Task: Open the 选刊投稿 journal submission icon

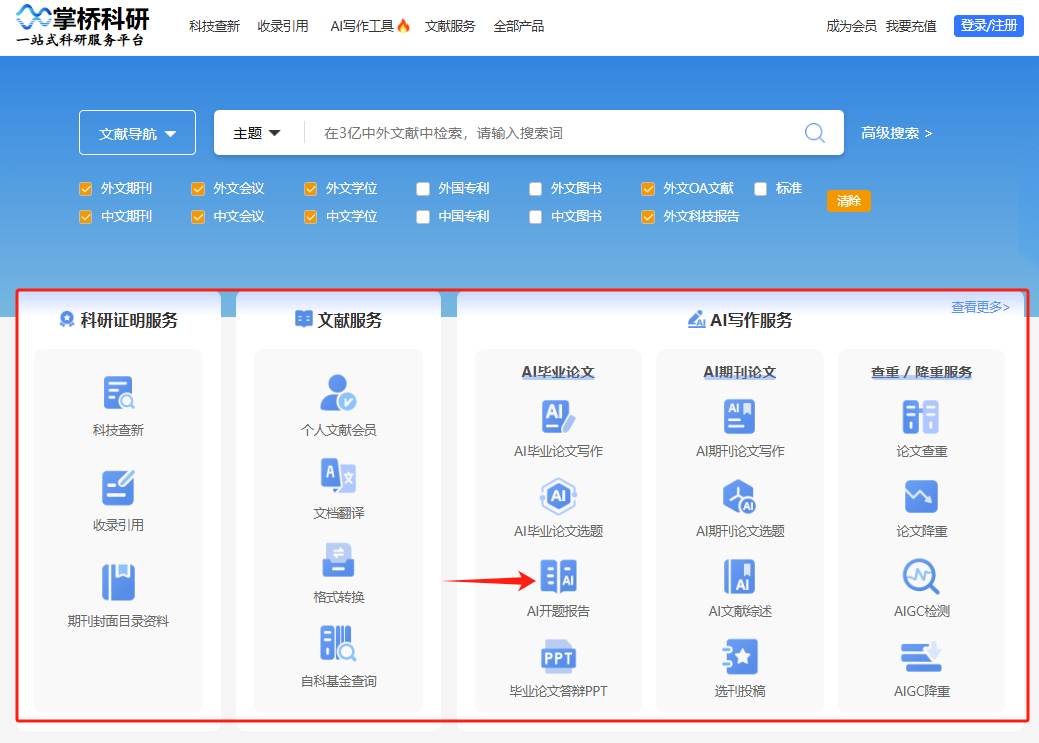Action: coord(740,657)
